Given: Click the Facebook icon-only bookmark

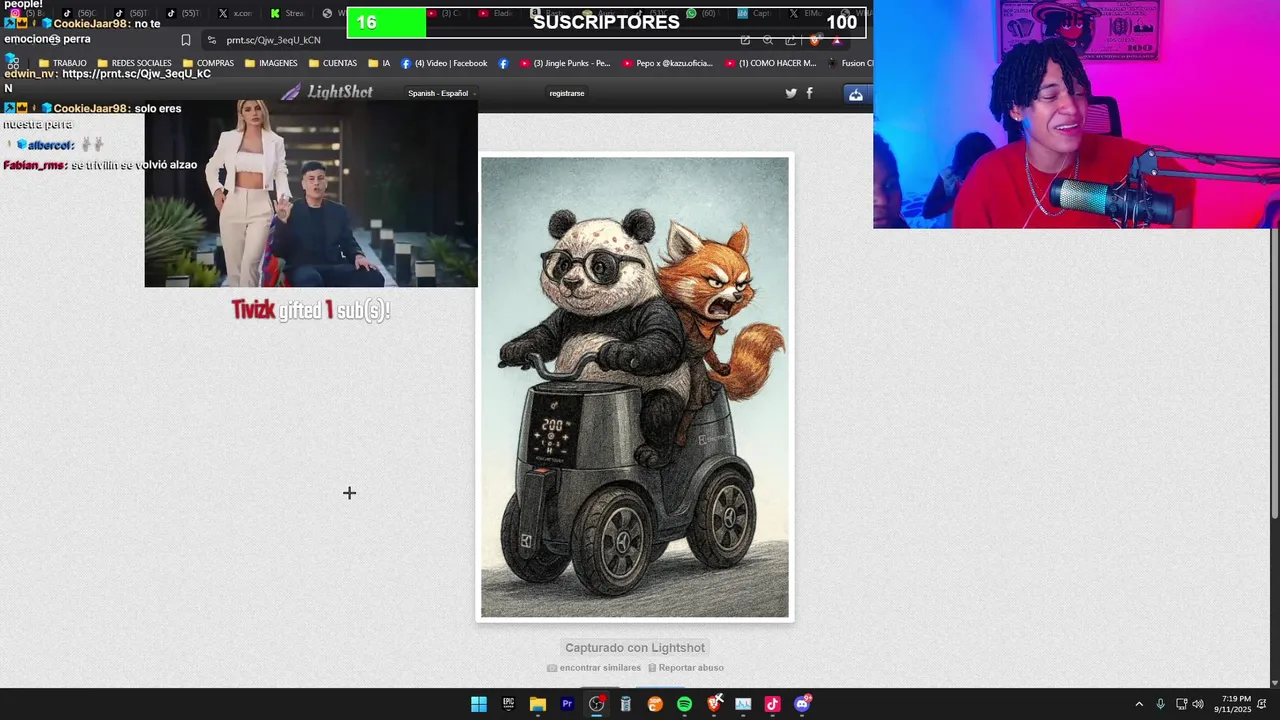Looking at the screenshot, I should (503, 63).
